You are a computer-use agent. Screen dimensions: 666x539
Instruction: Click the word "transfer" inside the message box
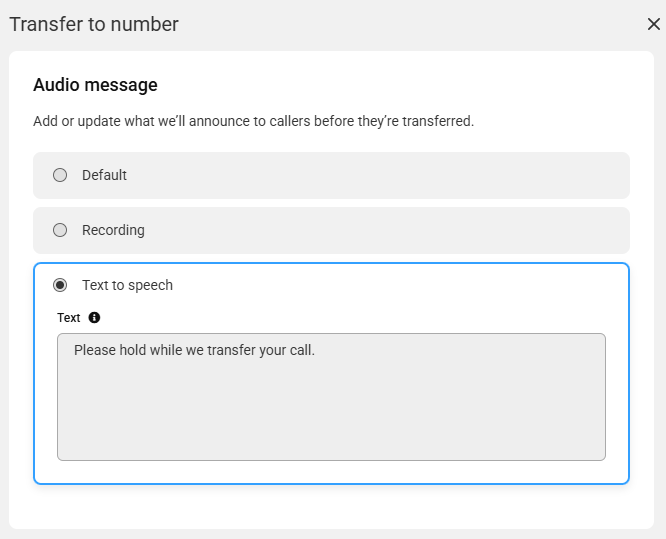(231, 350)
